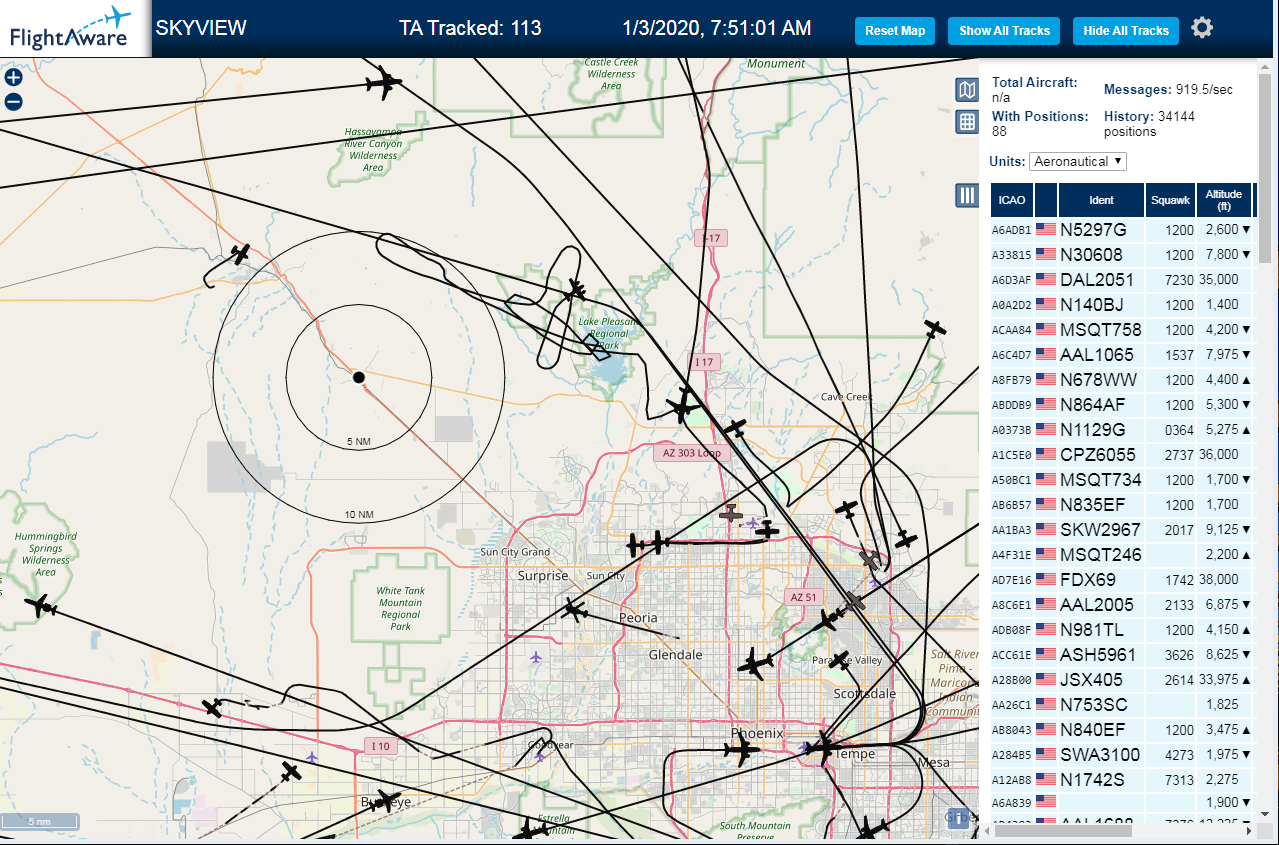This screenshot has width=1279, height=845.
Task: Open the Units dropdown set to Aeronautical
Action: 1078,161
